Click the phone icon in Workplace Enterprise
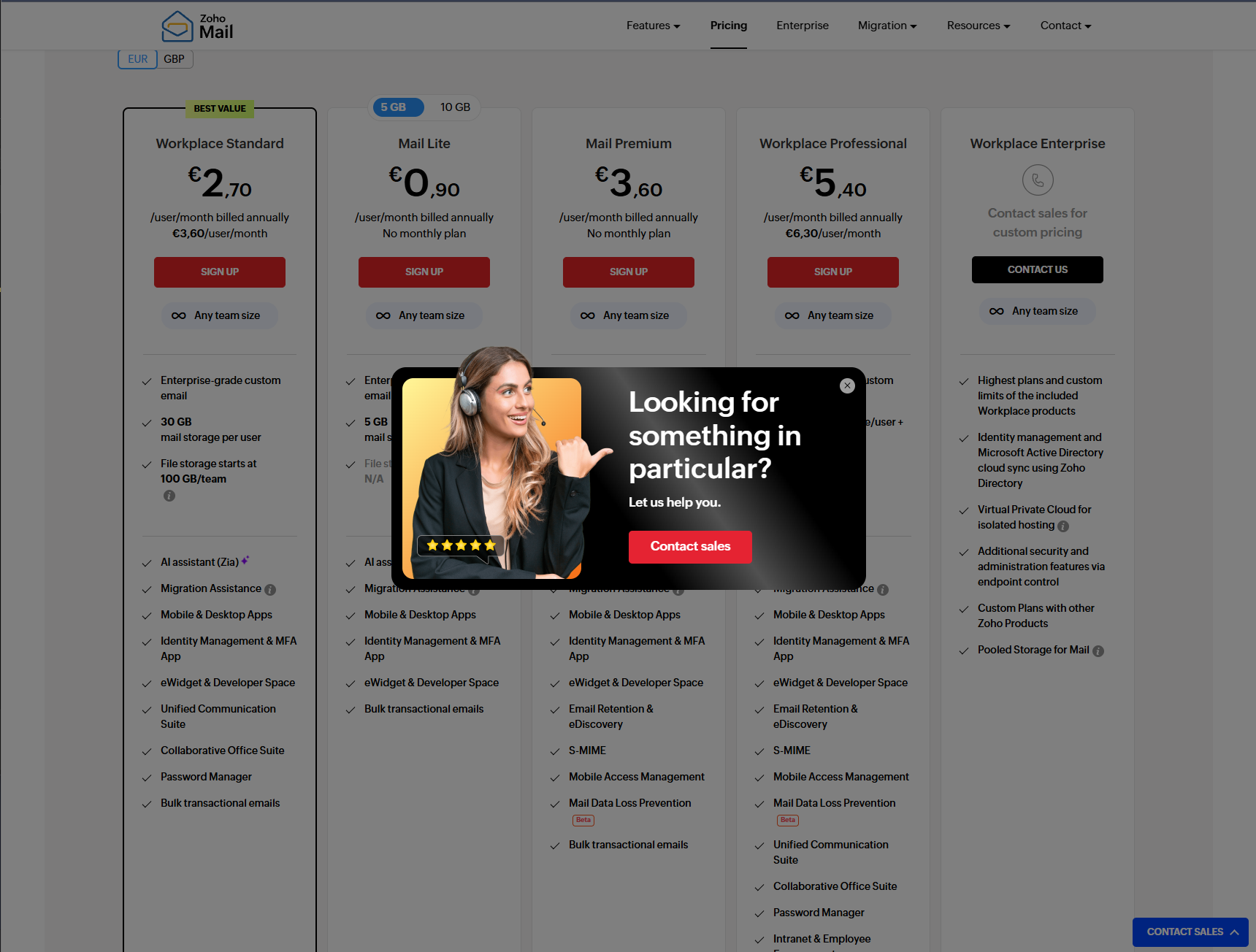Image resolution: width=1256 pixels, height=952 pixels. [x=1038, y=180]
